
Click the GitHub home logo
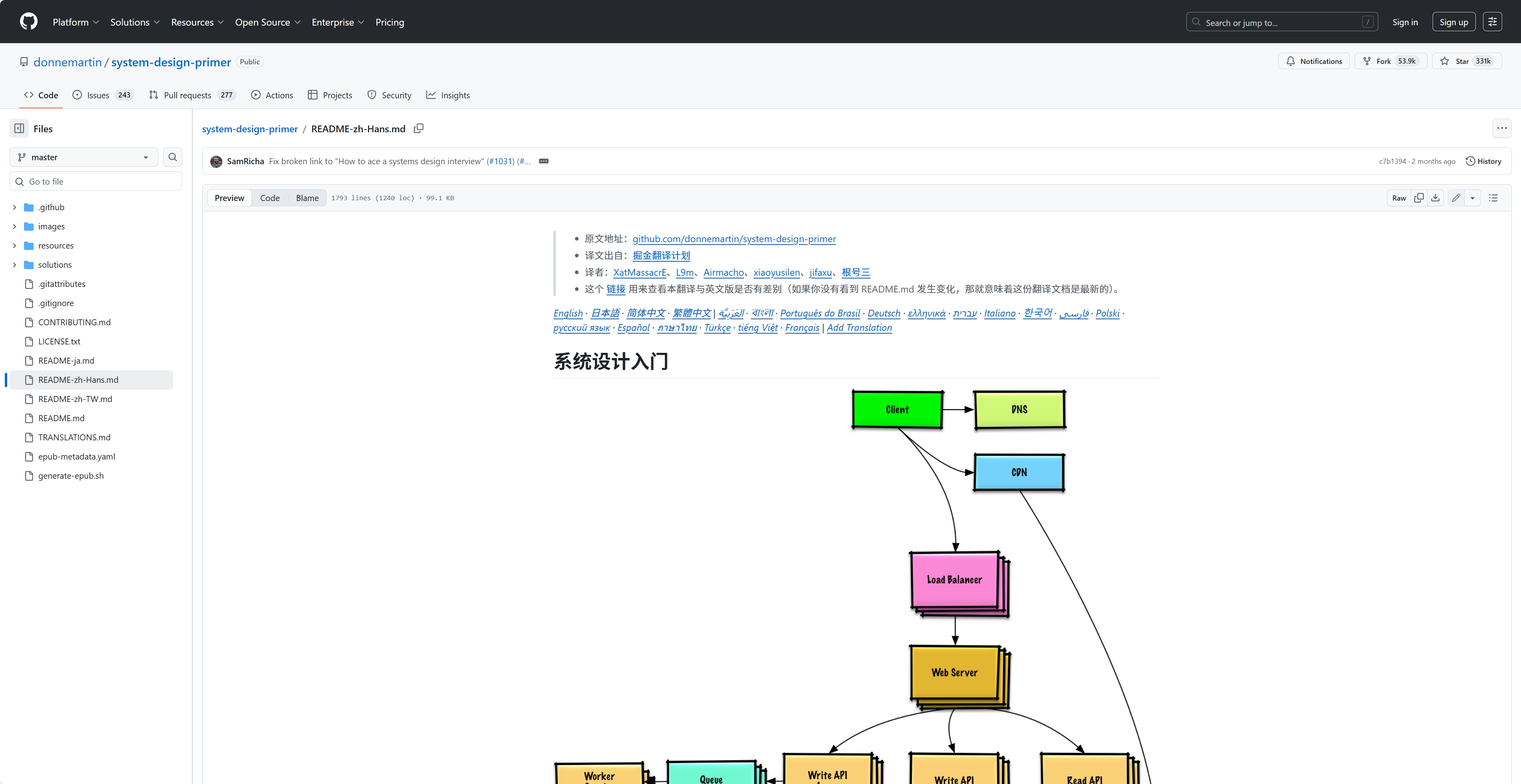pyautogui.click(x=28, y=21)
